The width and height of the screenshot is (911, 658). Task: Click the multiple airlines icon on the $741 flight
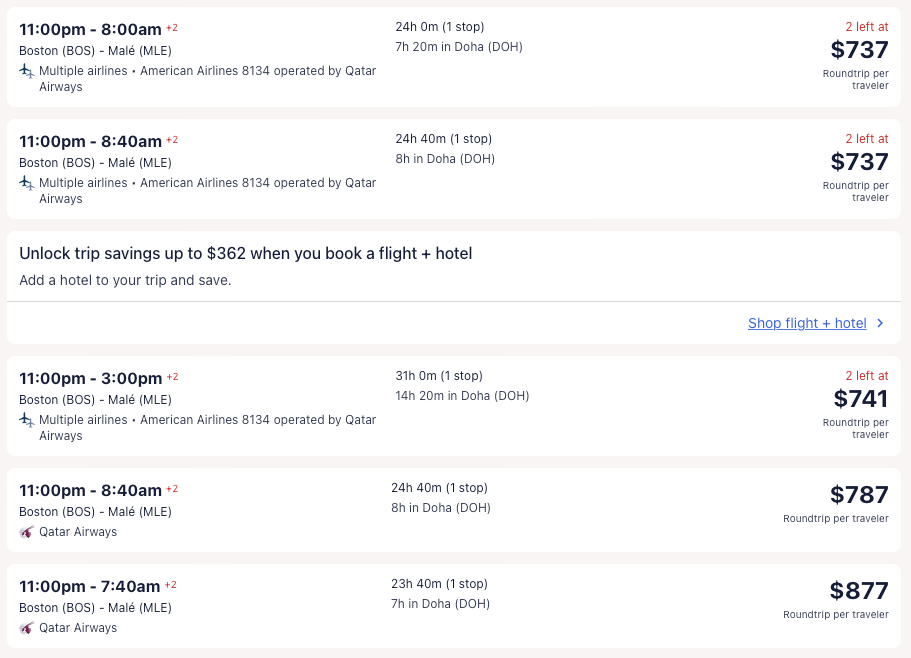coord(27,420)
